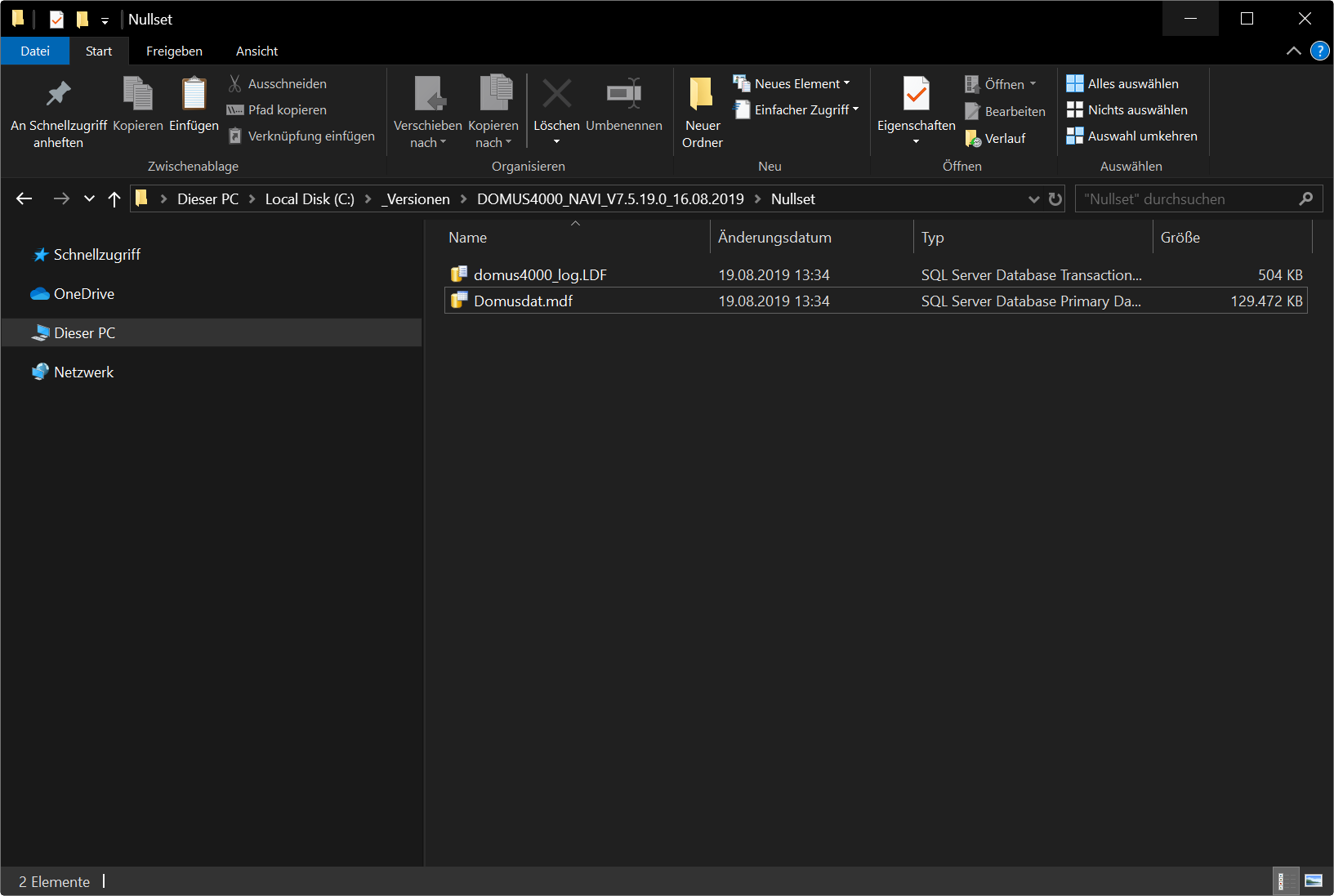Screen dimensions: 1334x896
Task: Refresh the Nullset folder view
Action: 1055,198
